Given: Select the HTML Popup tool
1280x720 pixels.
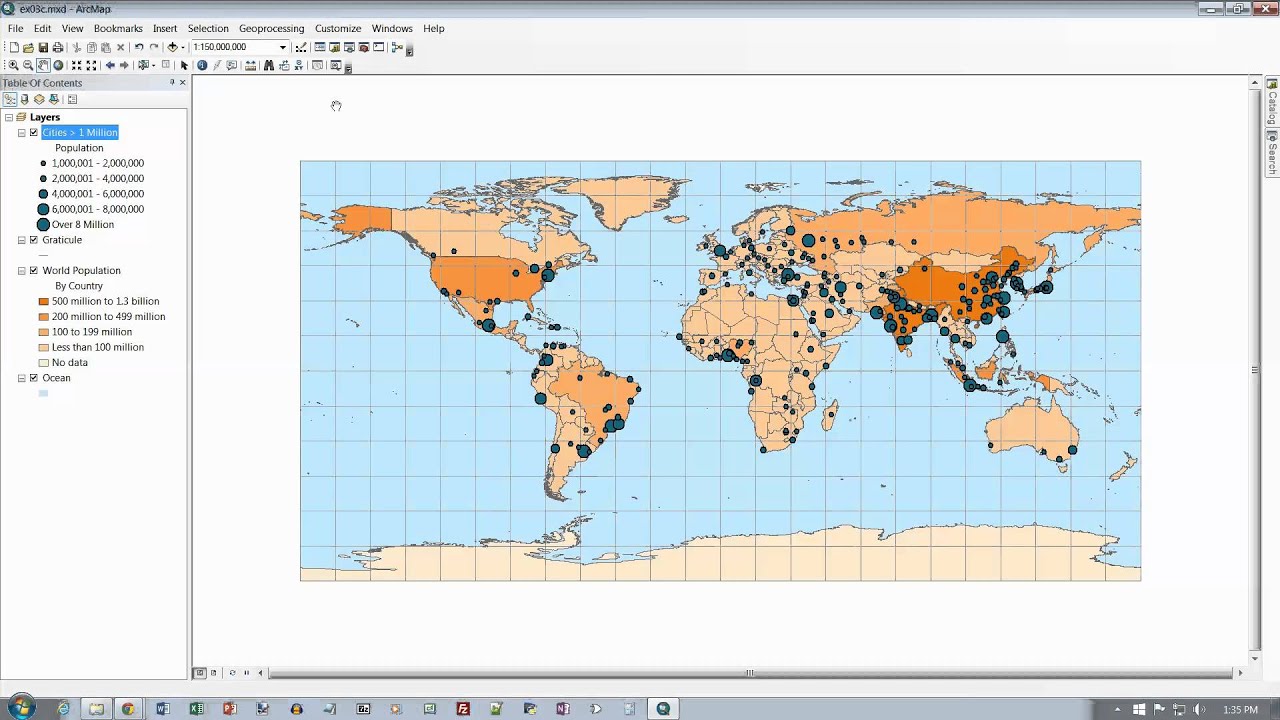Looking at the screenshot, I should click(232, 65).
